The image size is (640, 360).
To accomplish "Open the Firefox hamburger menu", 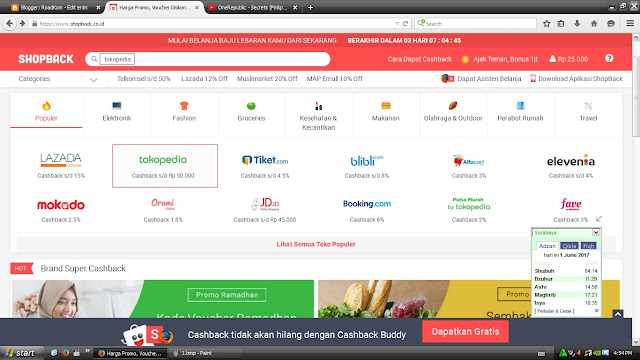I will click(x=630, y=24).
